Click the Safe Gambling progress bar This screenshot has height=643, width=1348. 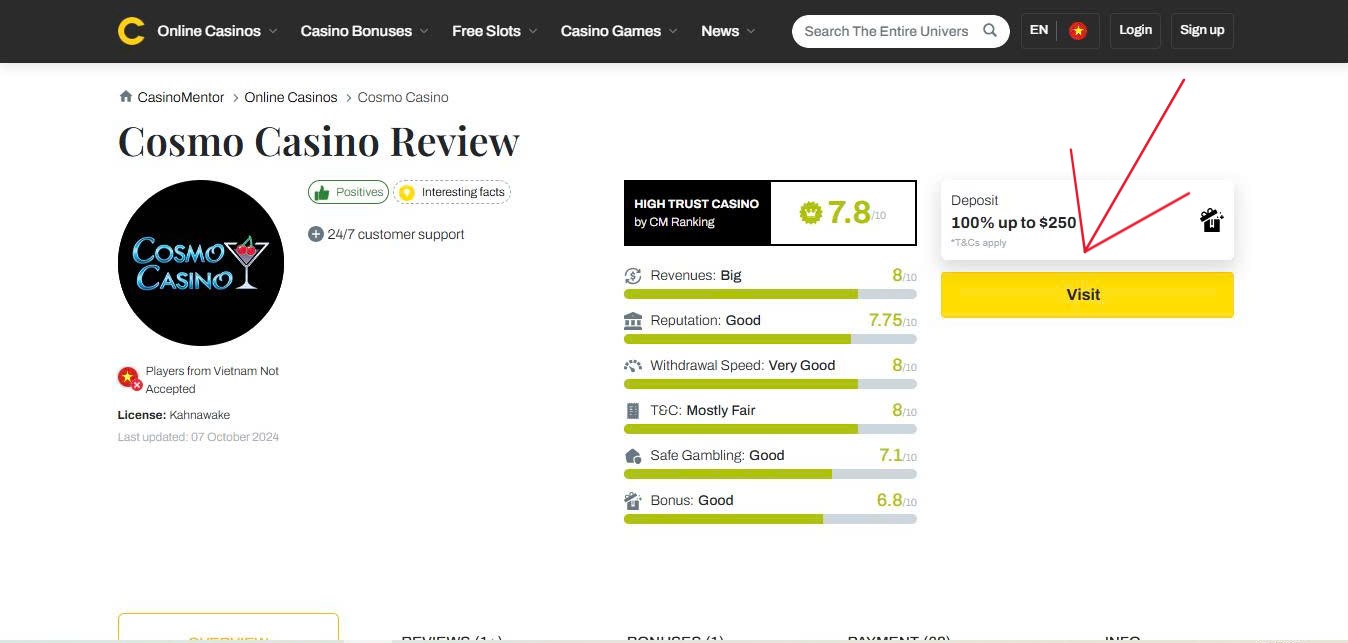pyautogui.click(x=770, y=474)
